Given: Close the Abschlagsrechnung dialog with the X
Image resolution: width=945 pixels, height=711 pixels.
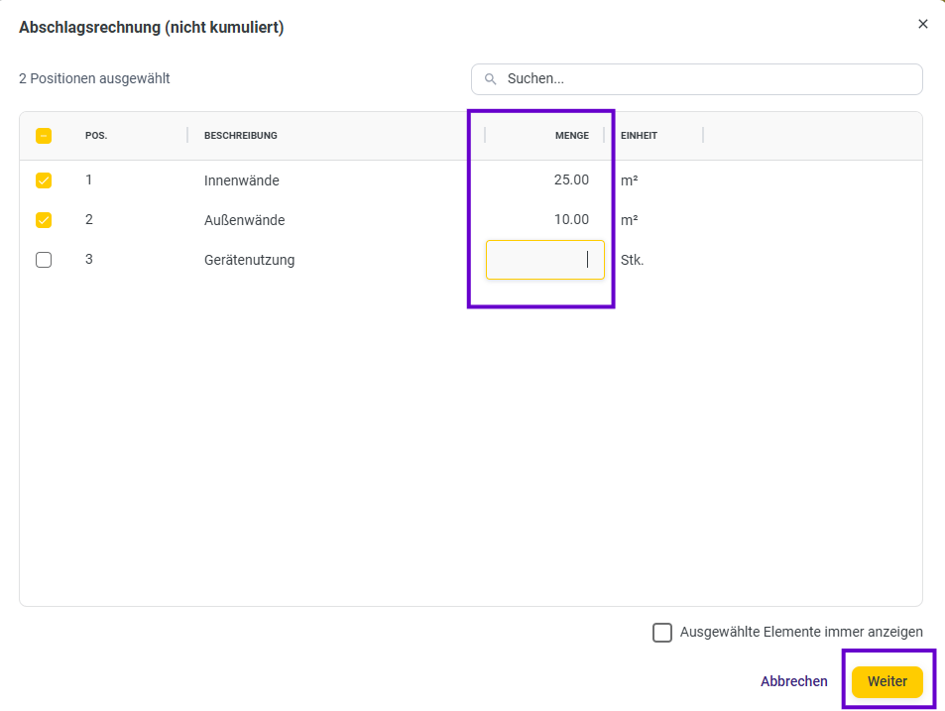Looking at the screenshot, I should coord(923,24).
